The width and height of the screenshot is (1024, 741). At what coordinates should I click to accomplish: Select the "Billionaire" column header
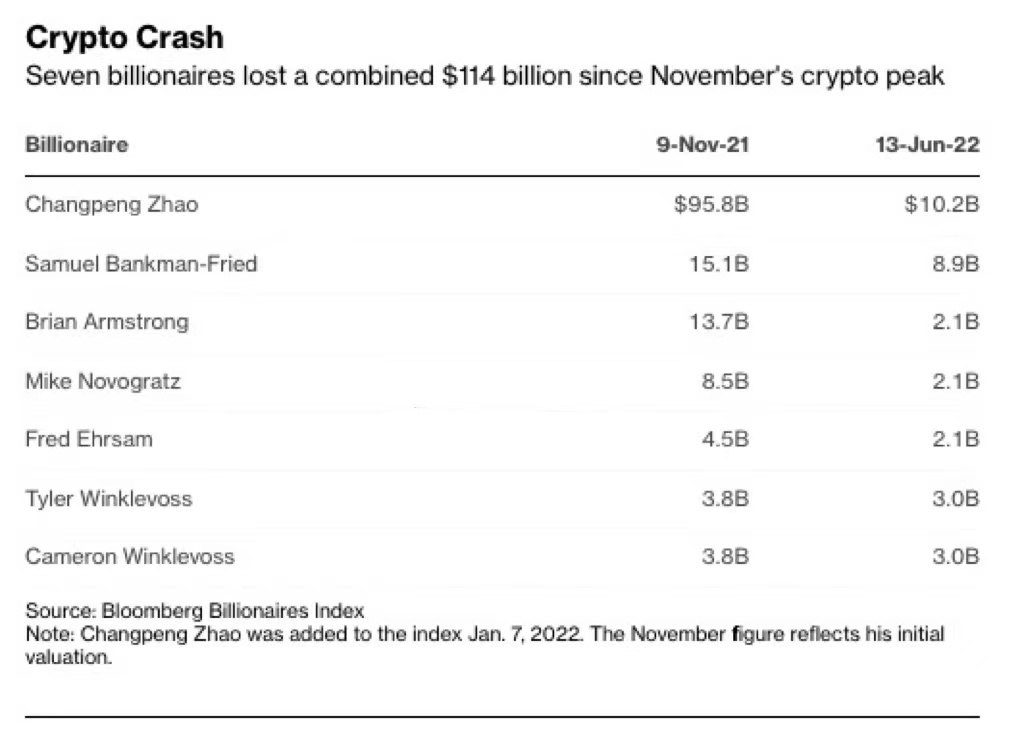pyautogui.click(x=77, y=145)
